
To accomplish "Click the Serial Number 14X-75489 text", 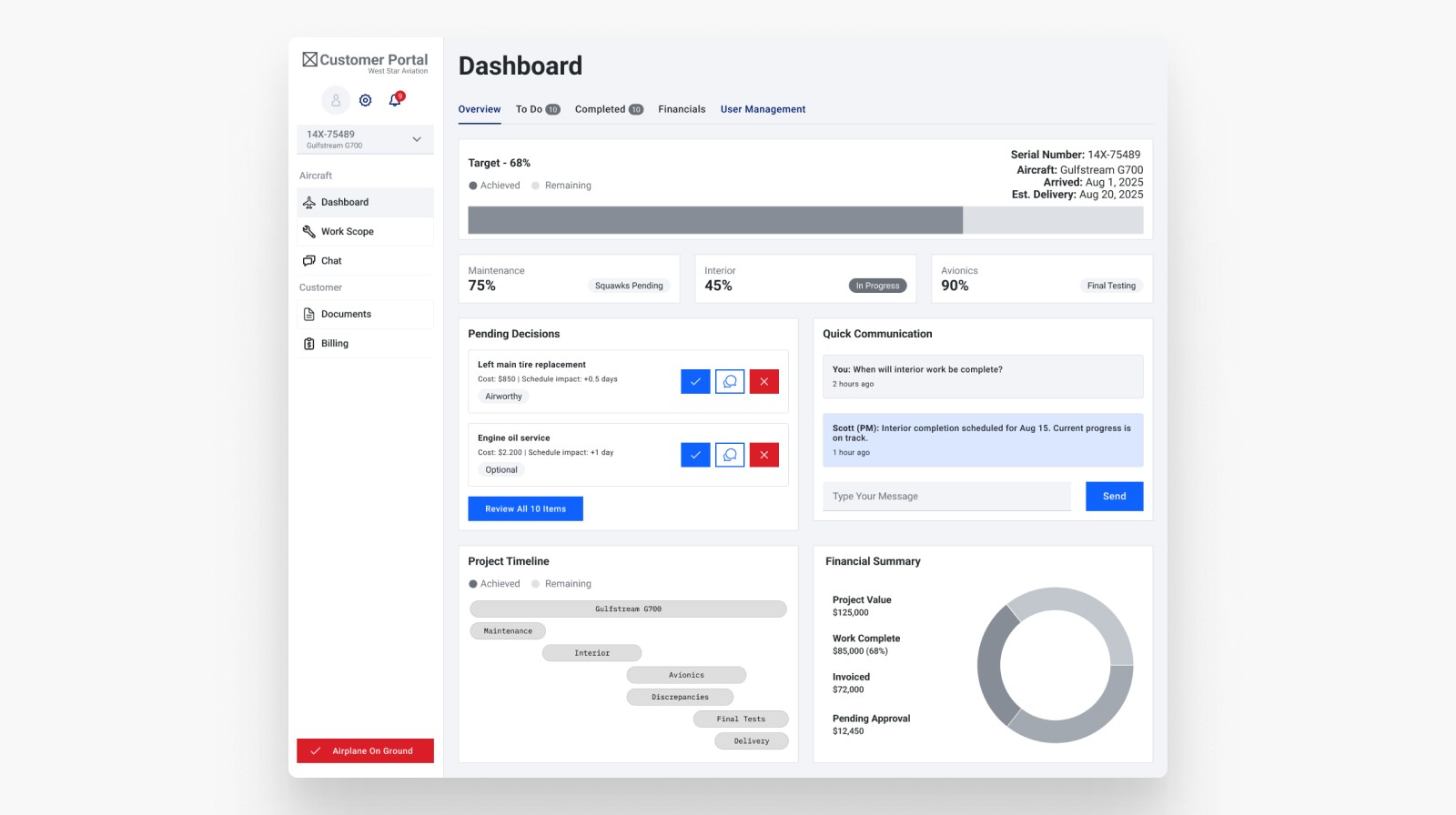I will pos(1075,155).
